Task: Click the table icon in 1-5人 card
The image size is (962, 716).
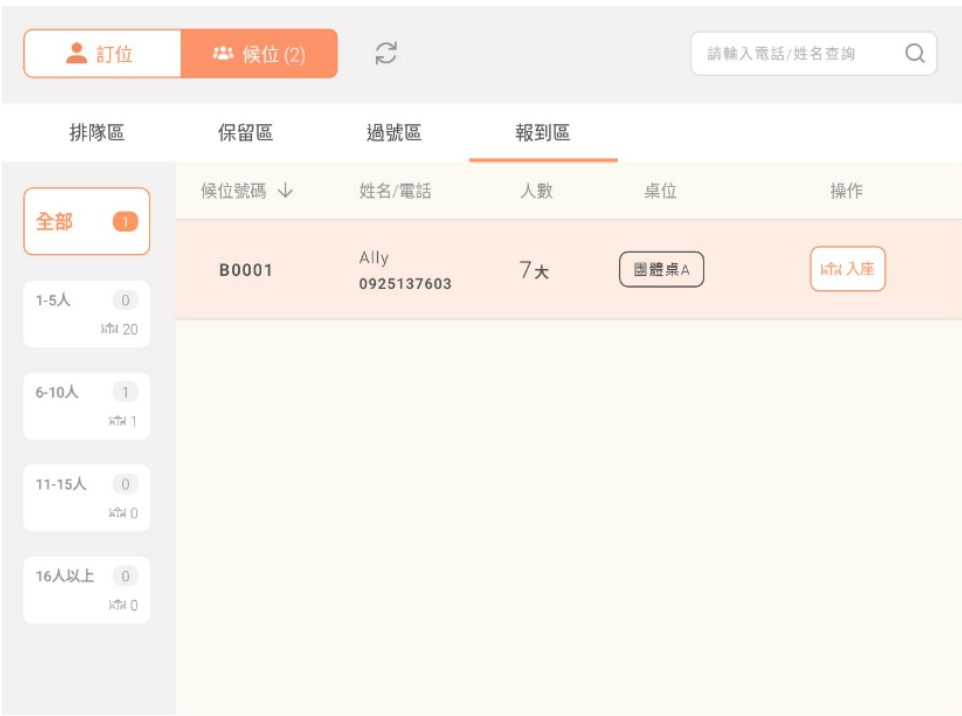Action: click(110, 329)
